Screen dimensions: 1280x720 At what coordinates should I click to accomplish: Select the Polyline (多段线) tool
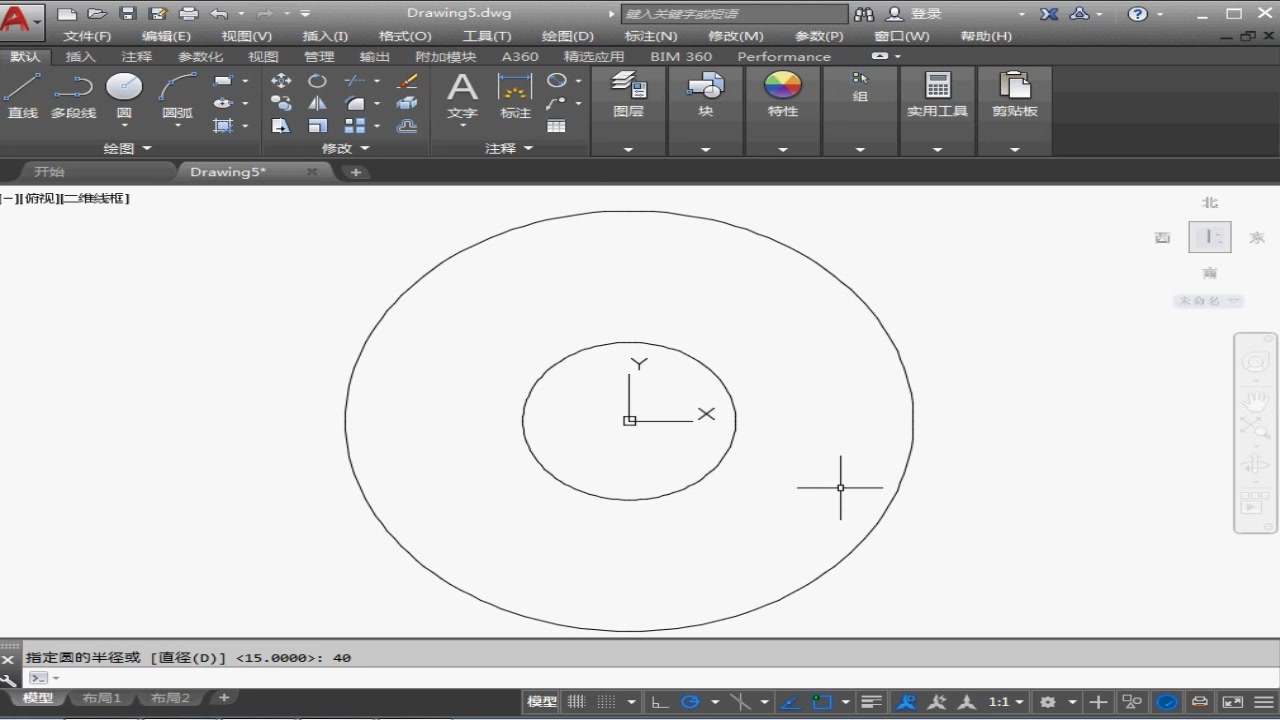(x=73, y=95)
